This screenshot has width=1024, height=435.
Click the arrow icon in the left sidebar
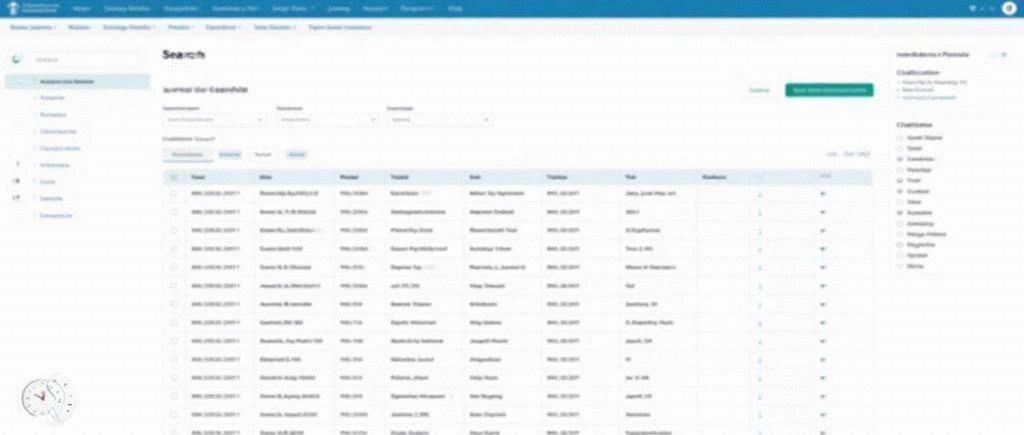[x=18, y=181]
